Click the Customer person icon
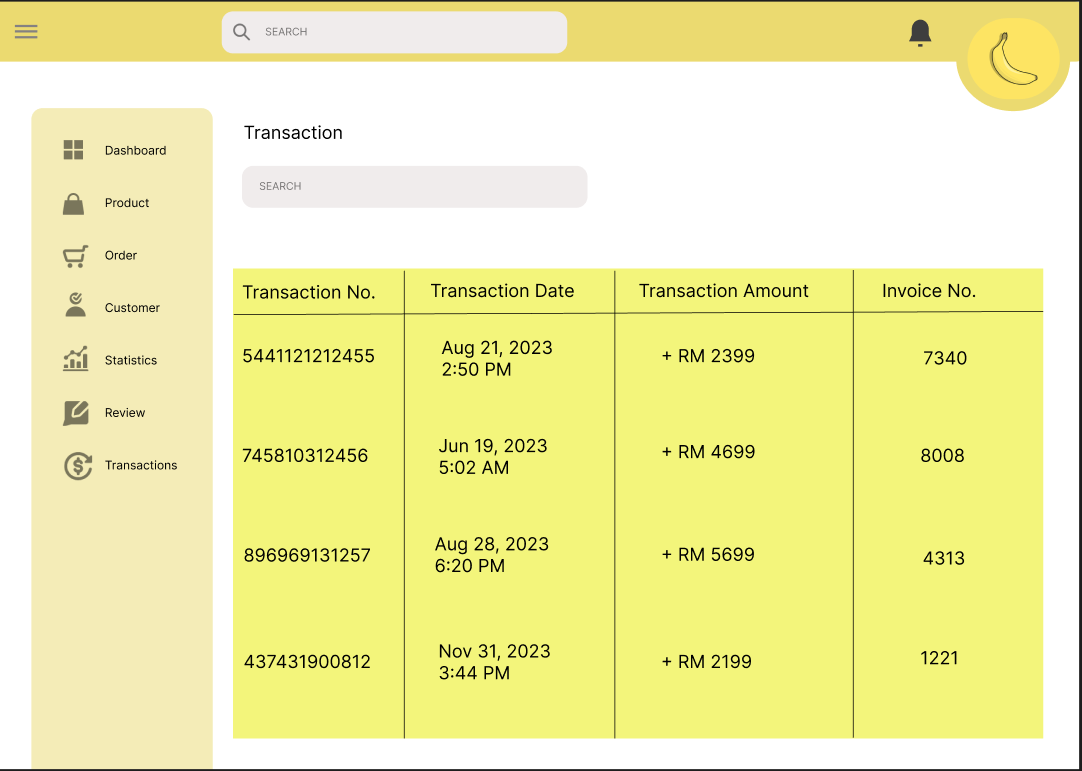The image size is (1082, 771). (75, 307)
